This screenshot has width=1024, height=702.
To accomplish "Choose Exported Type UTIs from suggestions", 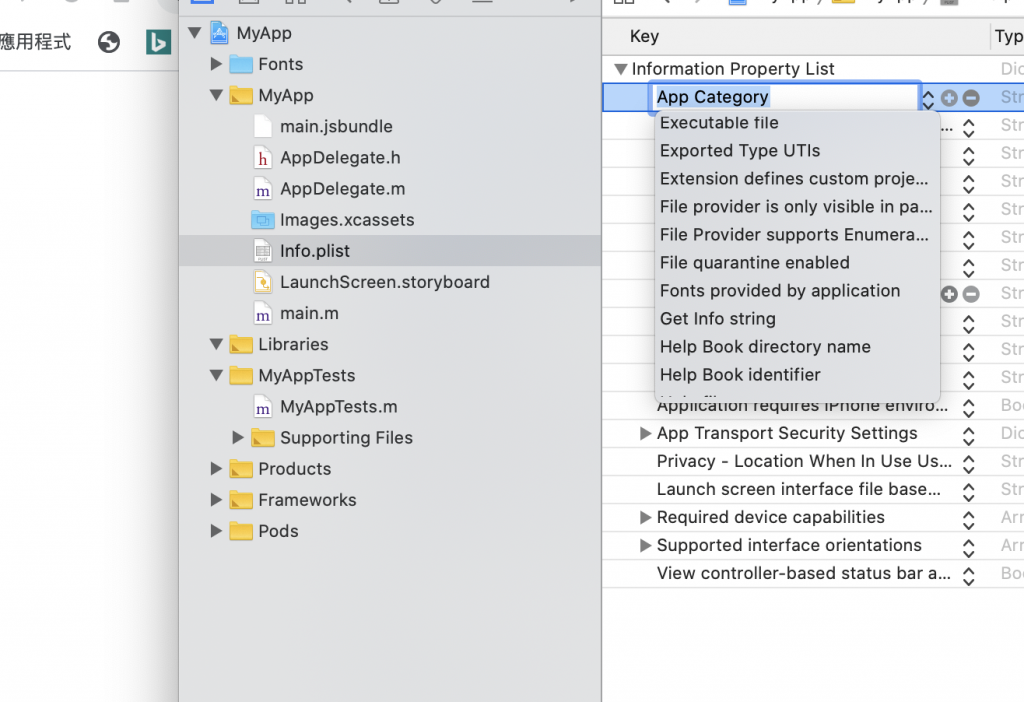I will point(740,151).
